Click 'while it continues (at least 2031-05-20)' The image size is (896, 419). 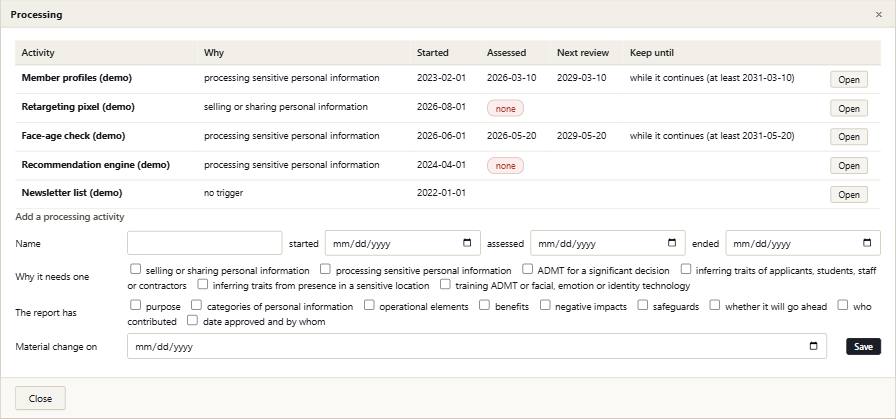pyautogui.click(x=712, y=136)
